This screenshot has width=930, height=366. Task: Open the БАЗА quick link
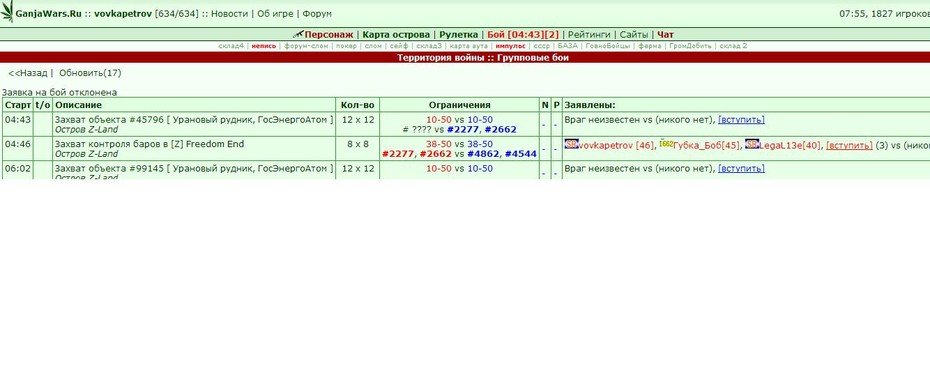pos(568,46)
